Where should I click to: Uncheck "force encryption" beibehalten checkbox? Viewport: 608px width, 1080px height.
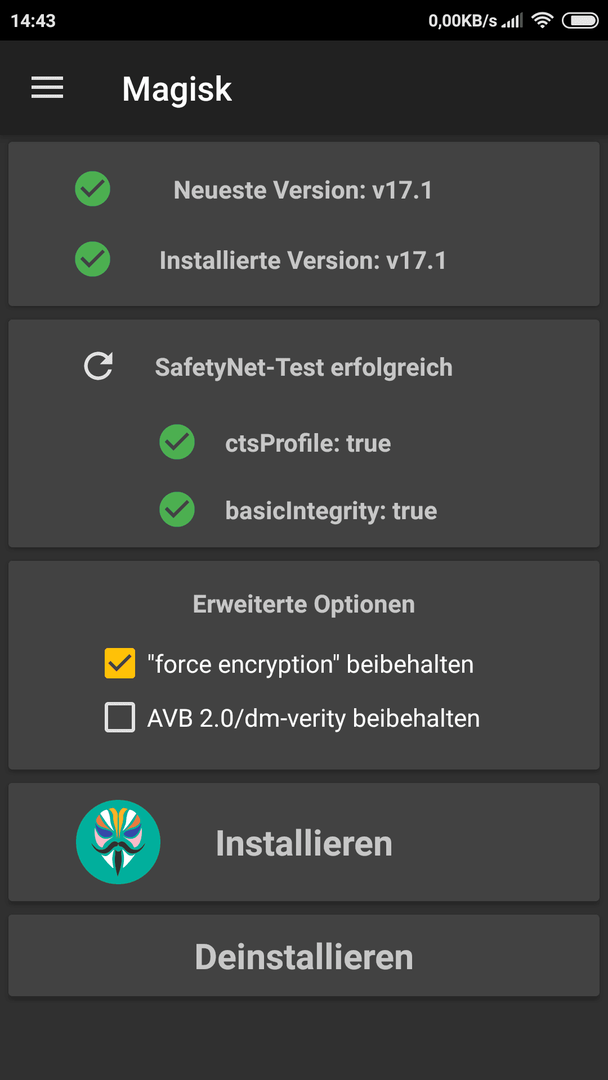click(120, 663)
